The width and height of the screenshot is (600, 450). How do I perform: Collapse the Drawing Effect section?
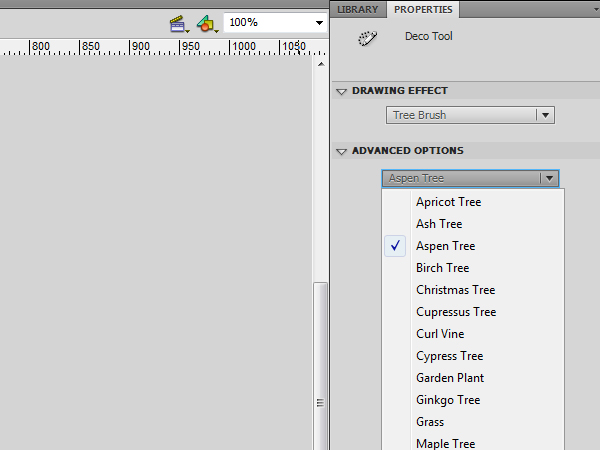pos(341,91)
